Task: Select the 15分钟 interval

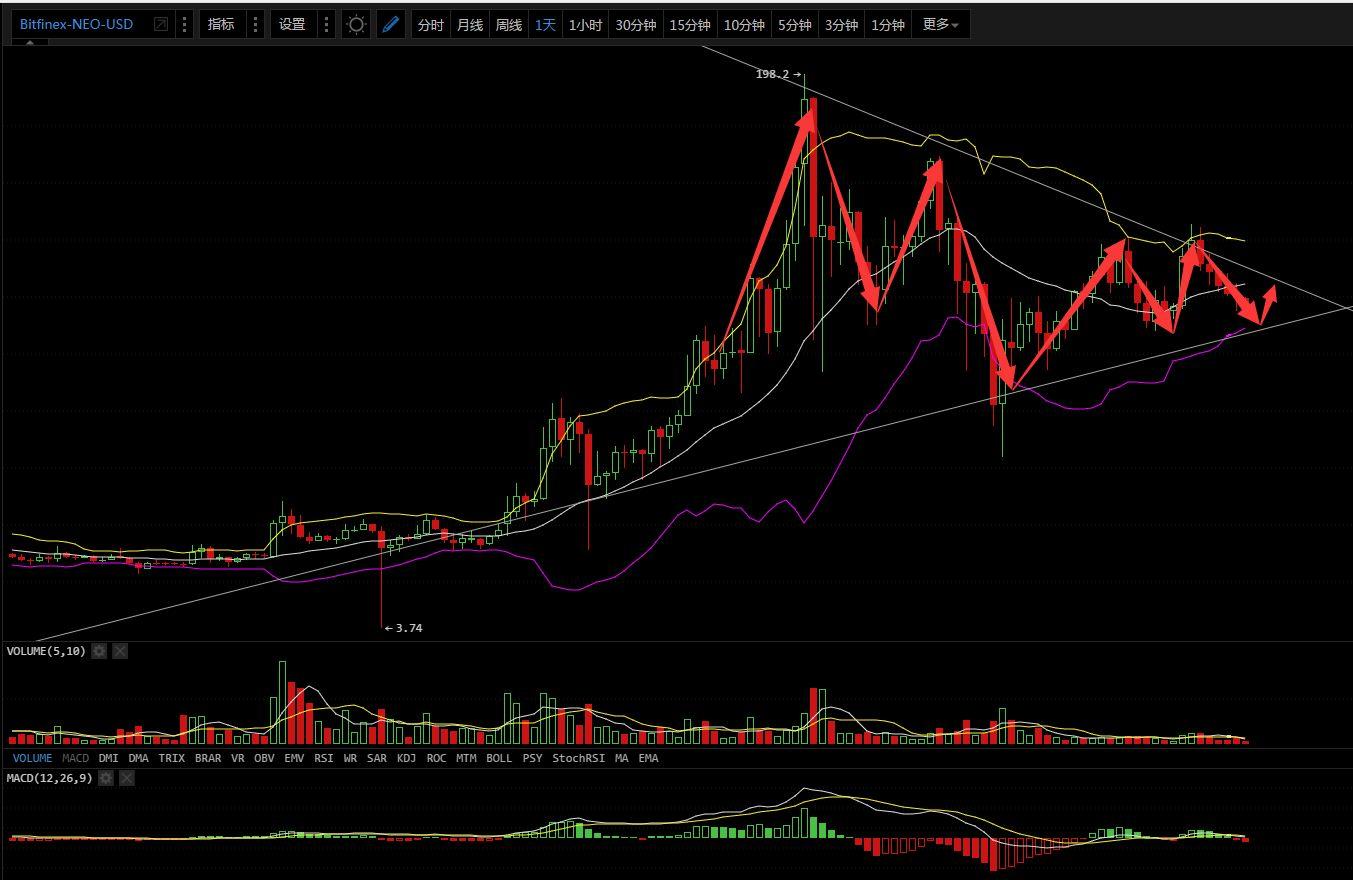Action: pyautogui.click(x=690, y=25)
